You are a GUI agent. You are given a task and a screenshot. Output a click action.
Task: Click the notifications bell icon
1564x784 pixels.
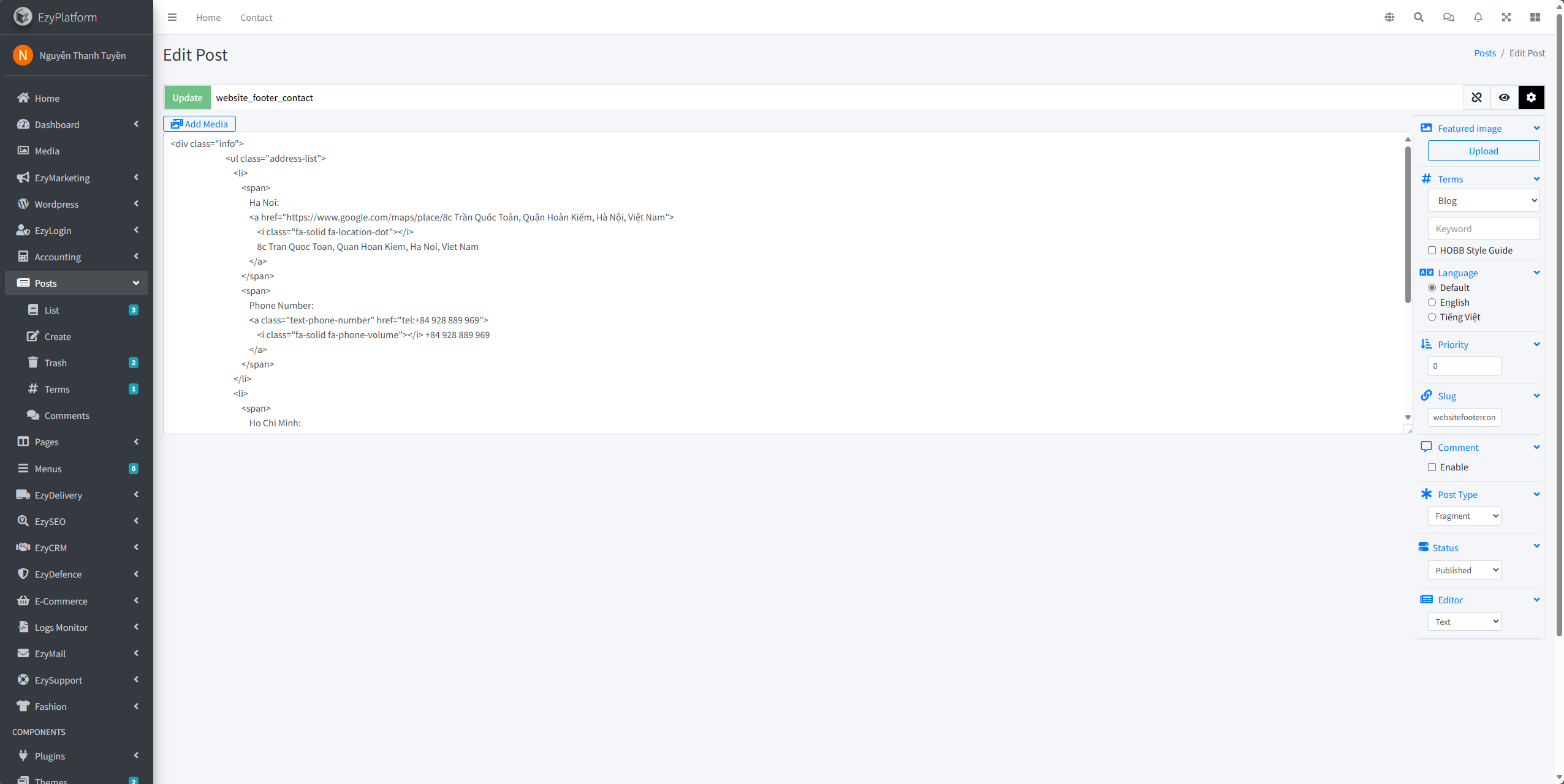coord(1478,17)
